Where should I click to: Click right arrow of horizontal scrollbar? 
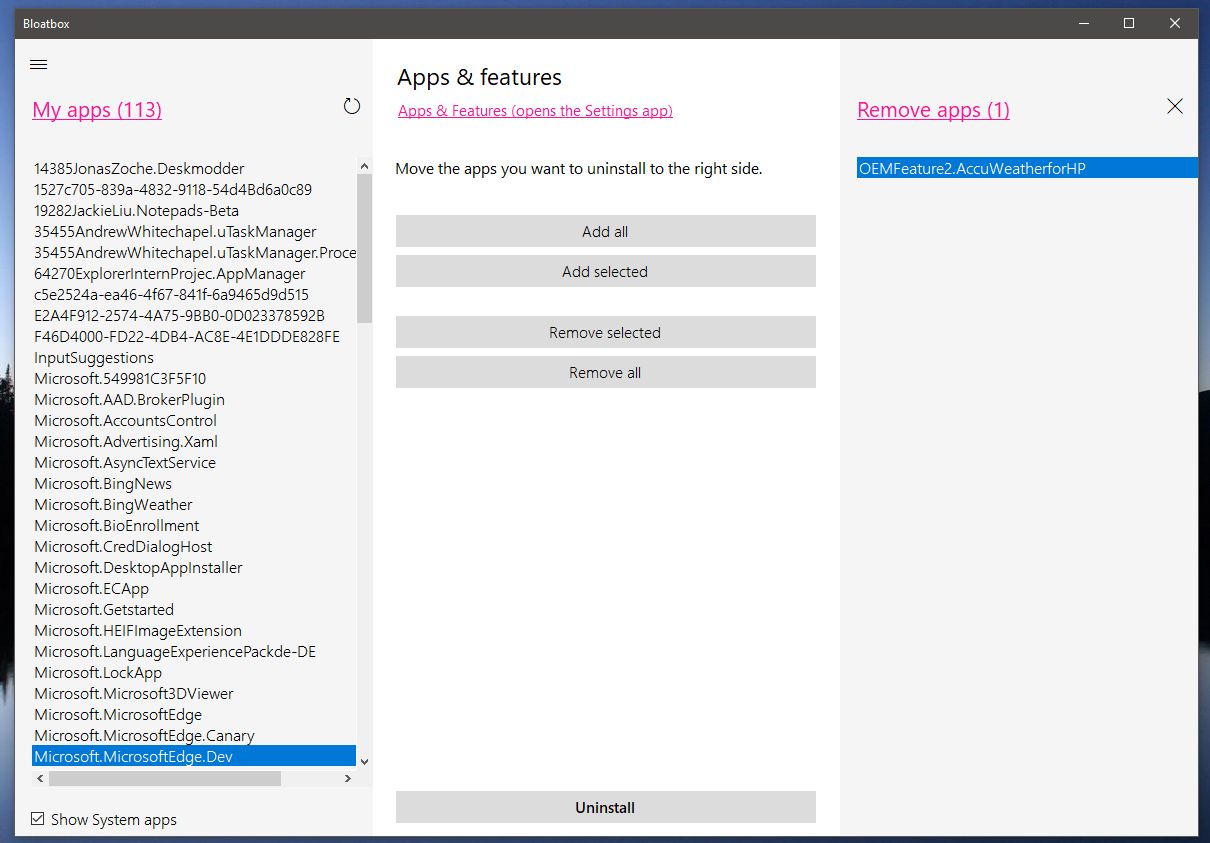(348, 777)
